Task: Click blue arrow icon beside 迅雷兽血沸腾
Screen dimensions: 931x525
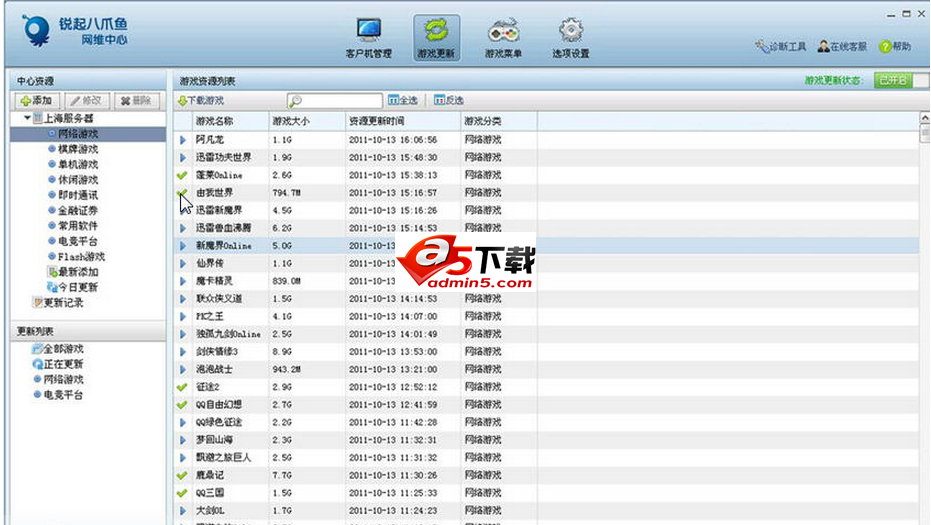Action: 183,228
